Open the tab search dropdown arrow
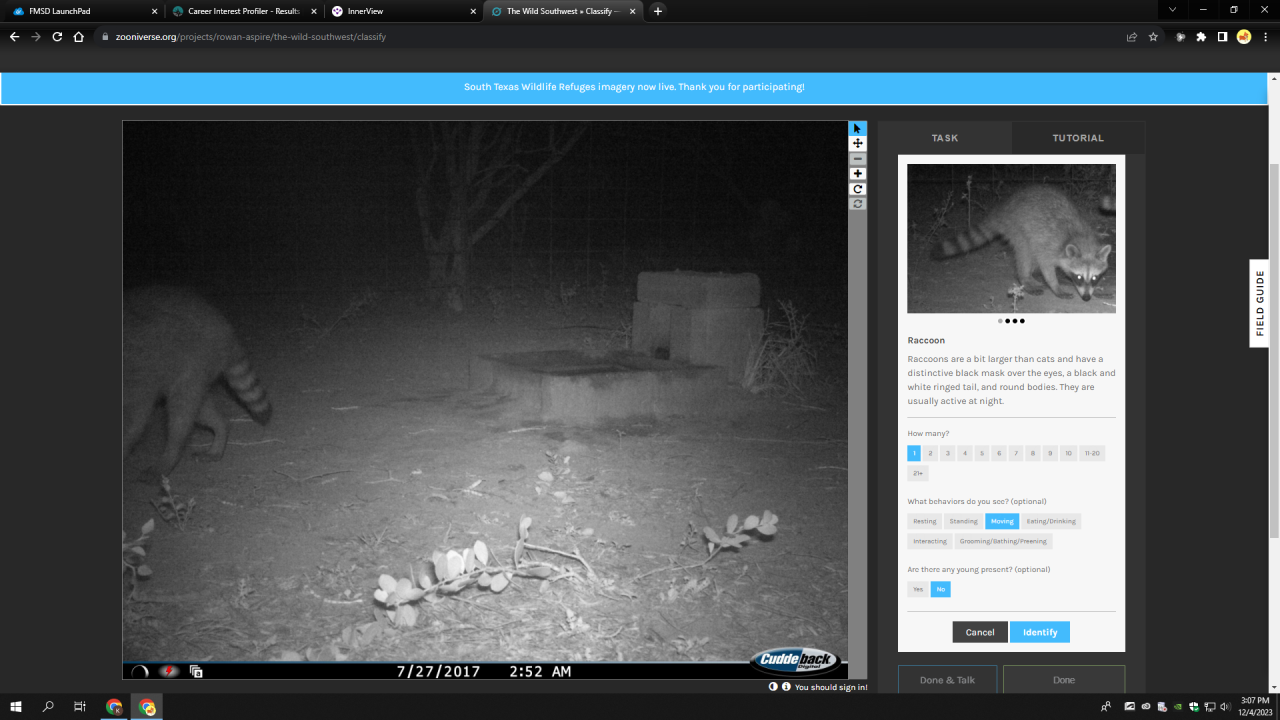Image resolution: width=1280 pixels, height=720 pixels. coord(1173,10)
